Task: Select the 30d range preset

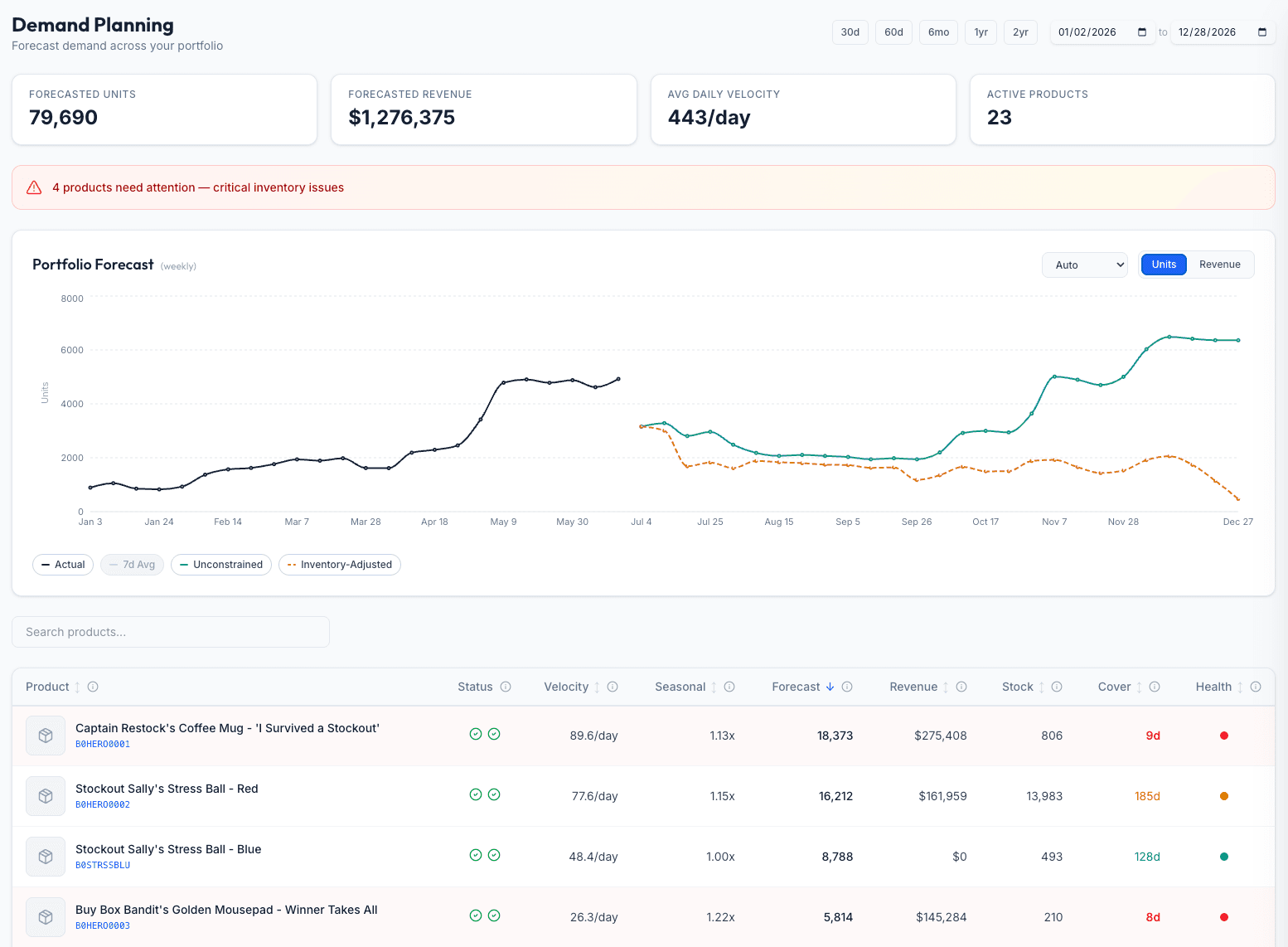Action: click(850, 32)
